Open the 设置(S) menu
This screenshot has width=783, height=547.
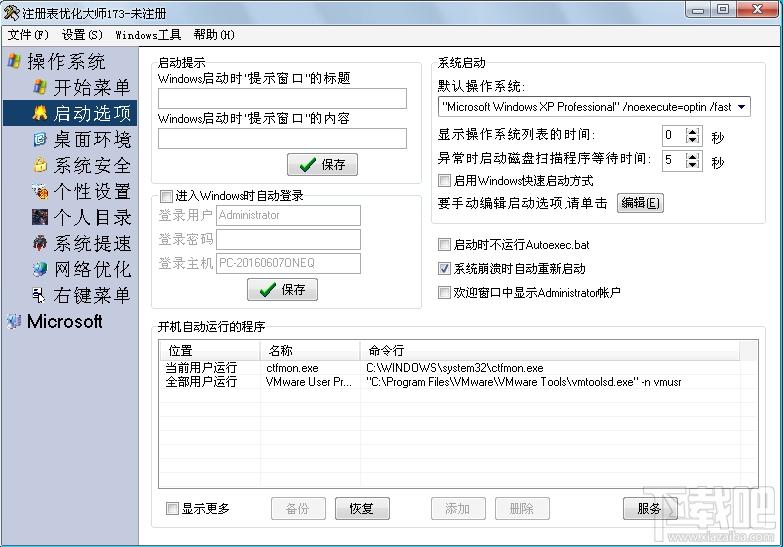point(82,34)
